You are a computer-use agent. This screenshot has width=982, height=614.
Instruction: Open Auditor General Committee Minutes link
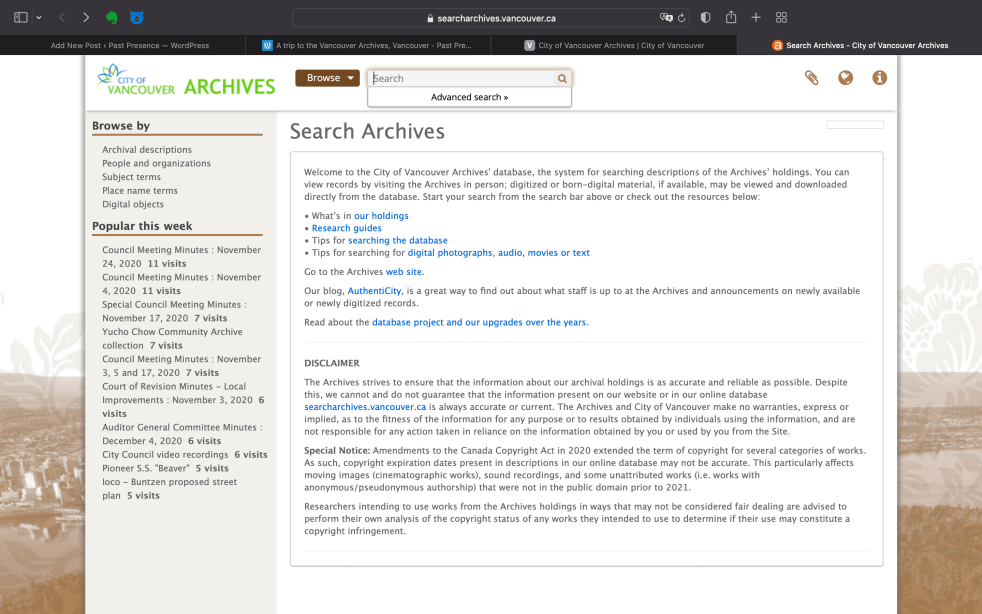click(182, 434)
